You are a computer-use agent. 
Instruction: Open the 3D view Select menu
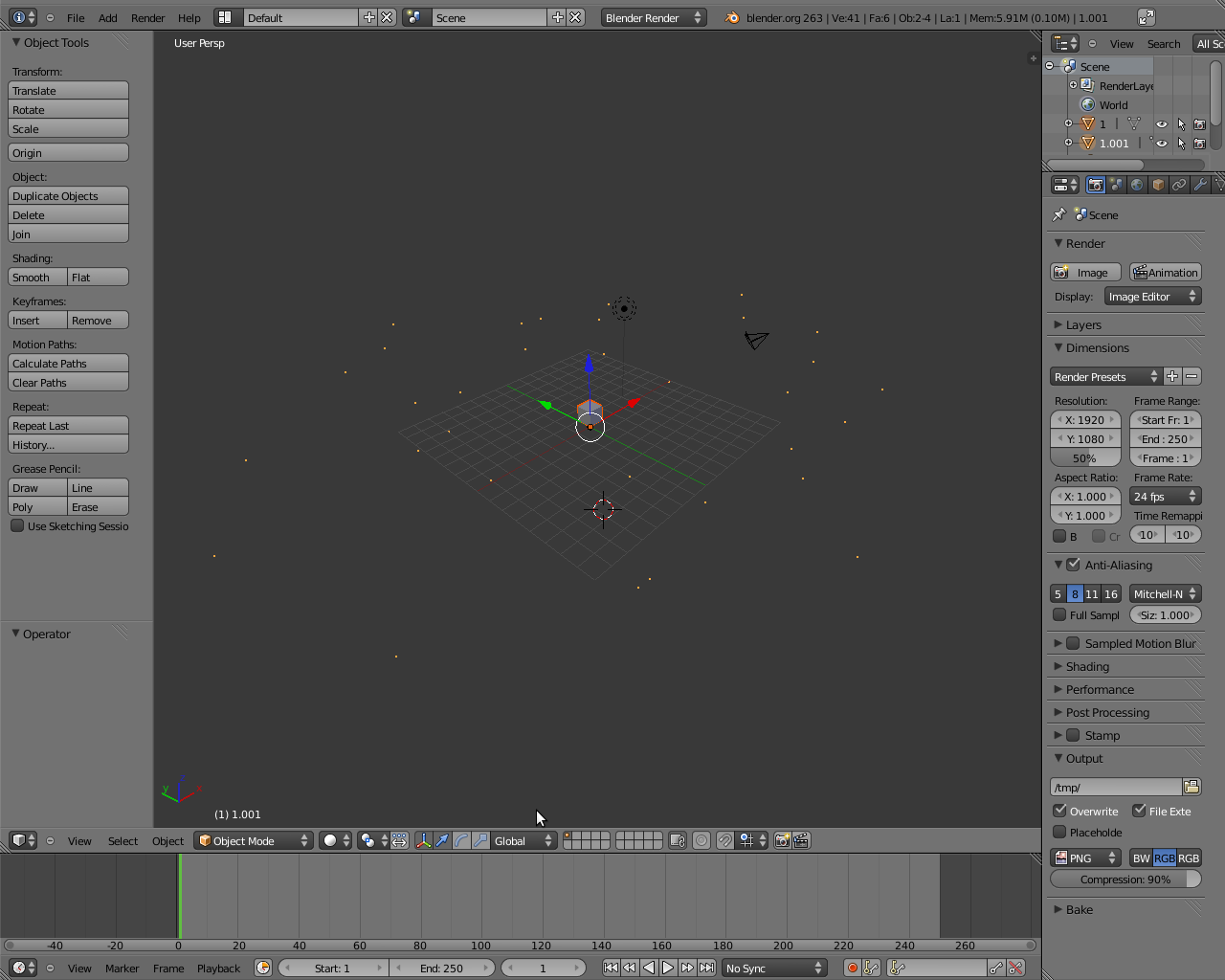click(122, 840)
